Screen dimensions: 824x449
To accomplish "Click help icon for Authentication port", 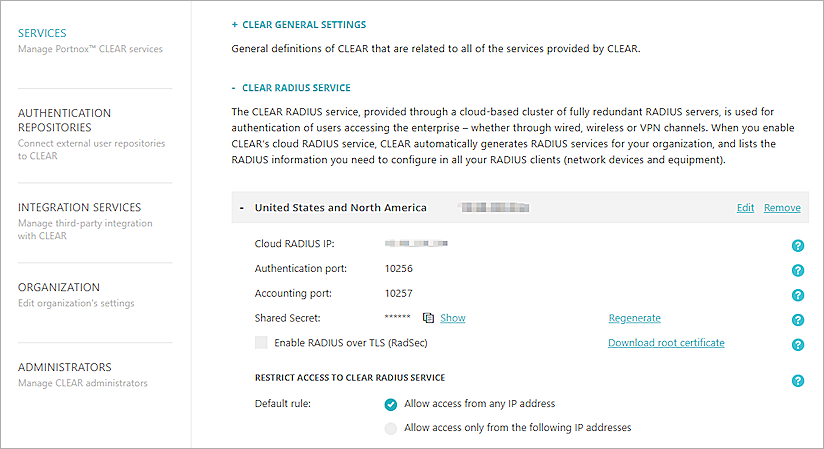I will (798, 270).
